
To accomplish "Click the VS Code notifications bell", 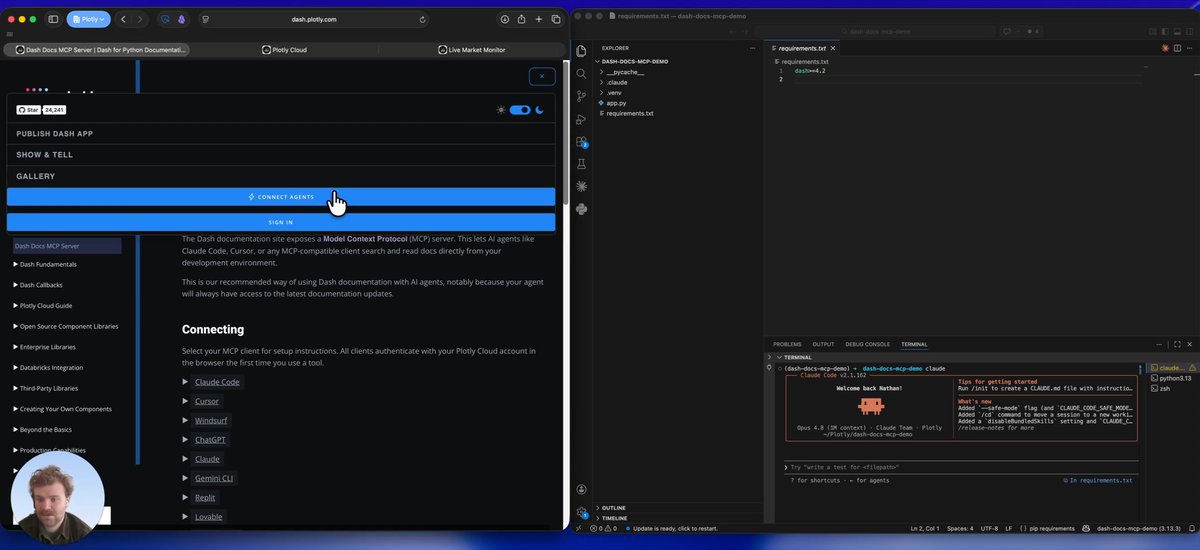I will [x=1191, y=528].
